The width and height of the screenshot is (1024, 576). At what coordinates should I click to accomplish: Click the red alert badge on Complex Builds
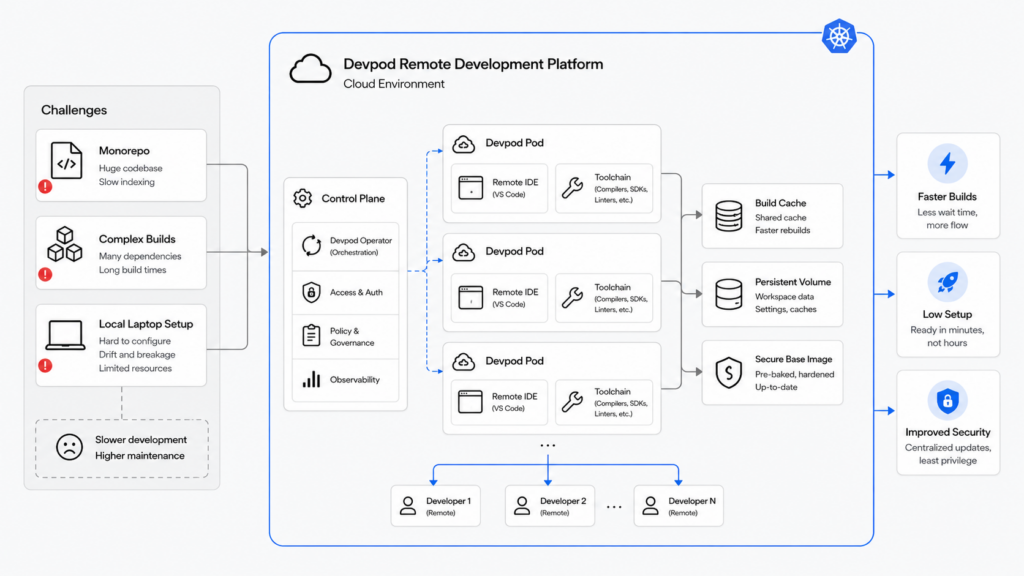45,274
